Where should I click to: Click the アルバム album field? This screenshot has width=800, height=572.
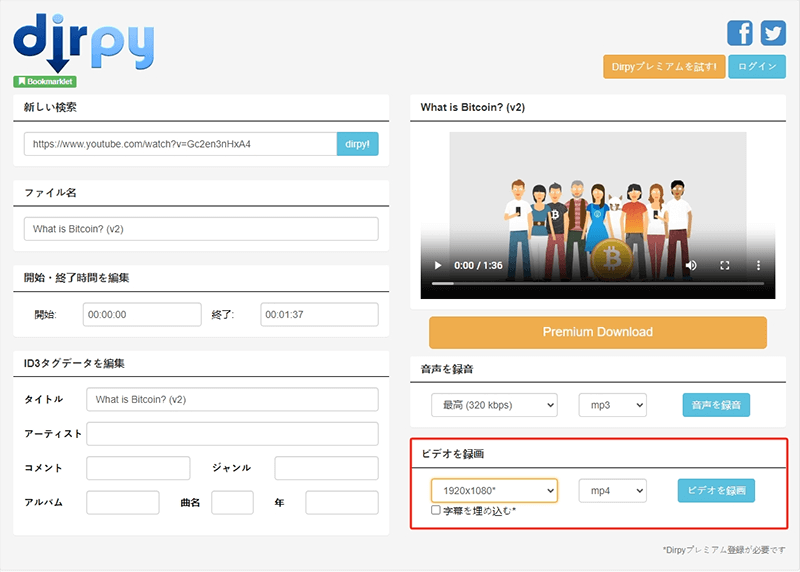pos(123,503)
